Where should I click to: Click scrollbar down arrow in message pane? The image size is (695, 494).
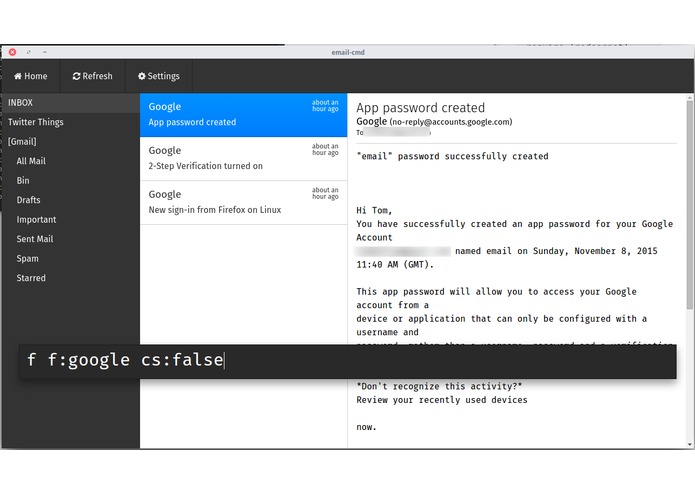tap(690, 444)
